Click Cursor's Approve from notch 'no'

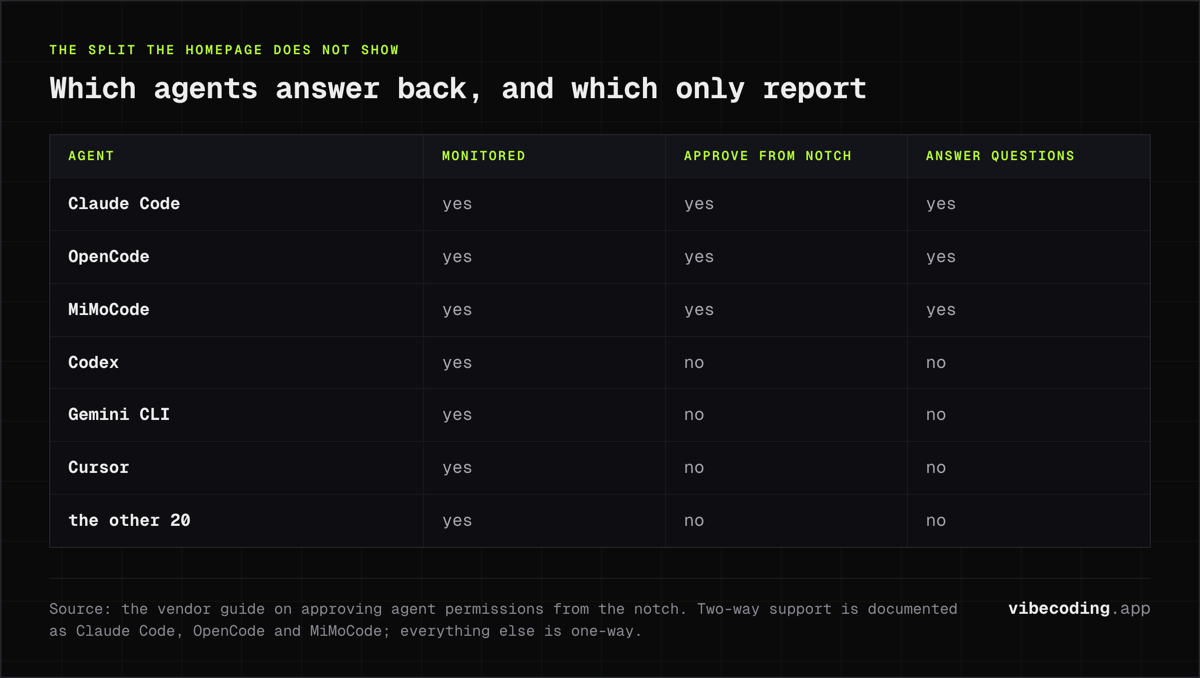tap(694, 468)
